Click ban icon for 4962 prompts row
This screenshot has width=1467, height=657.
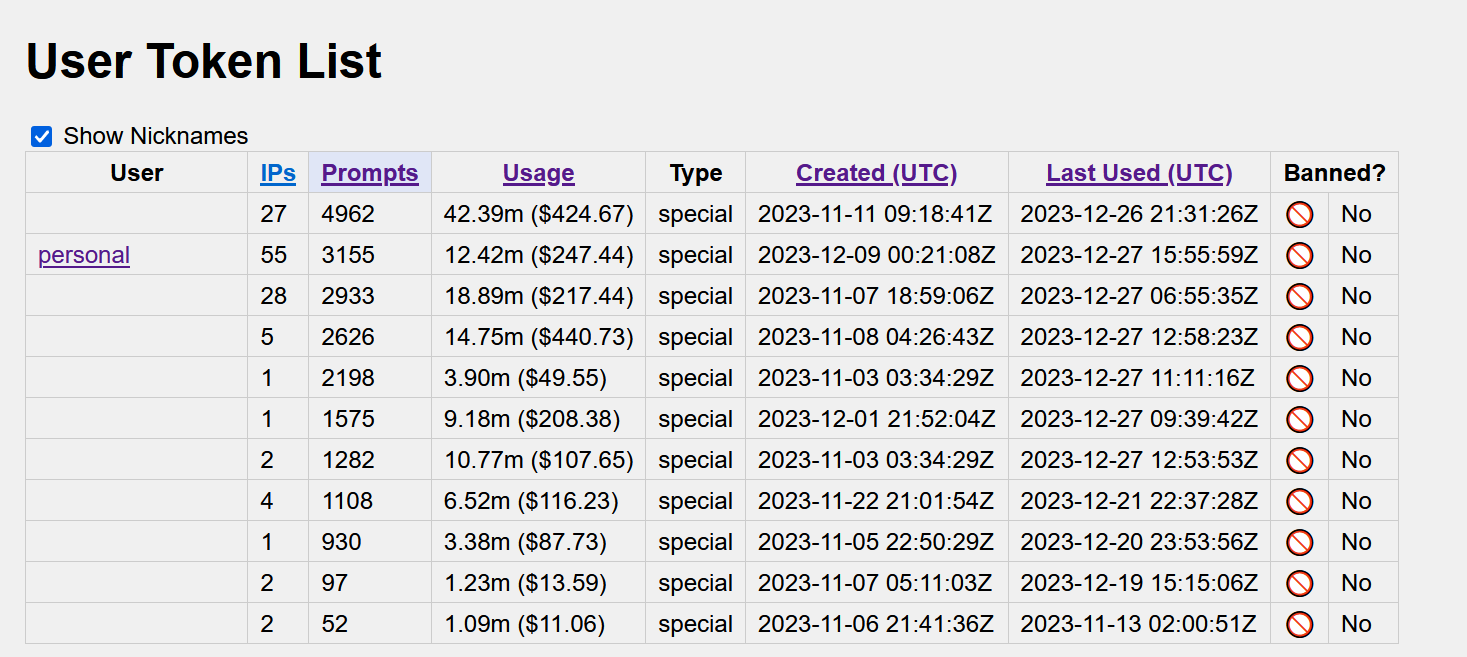1299,214
